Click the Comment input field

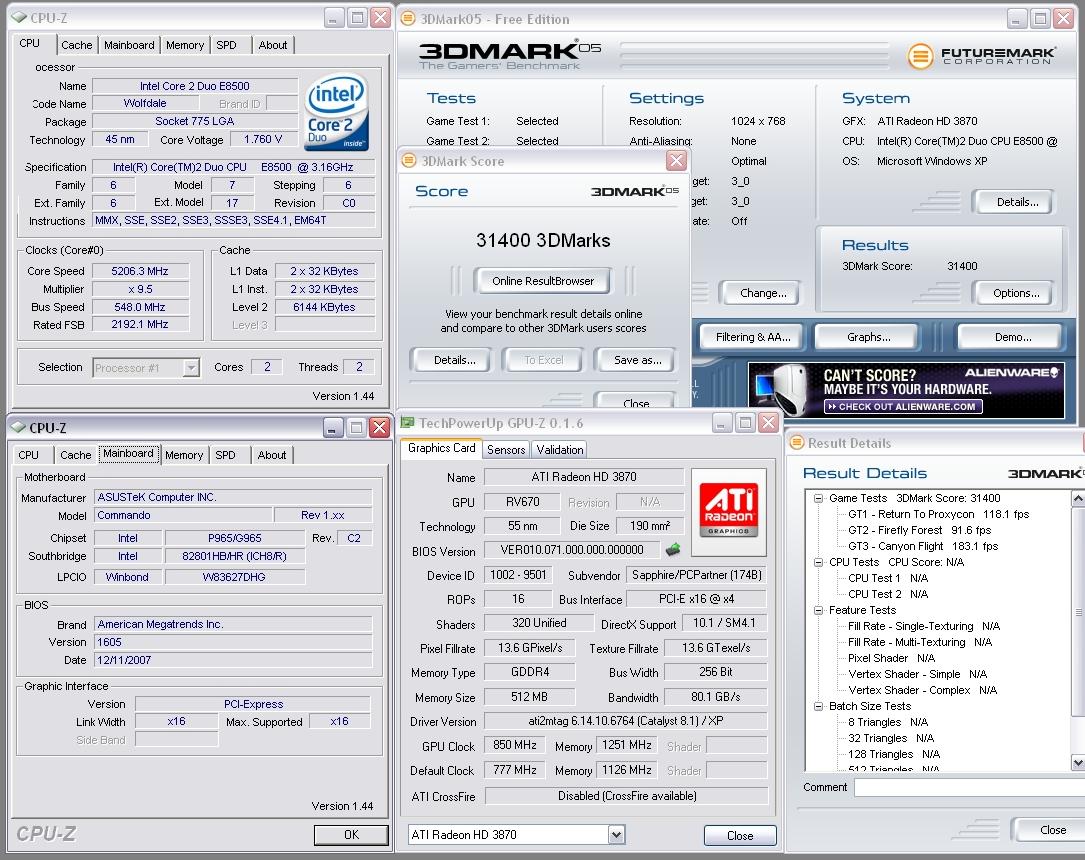click(969, 787)
